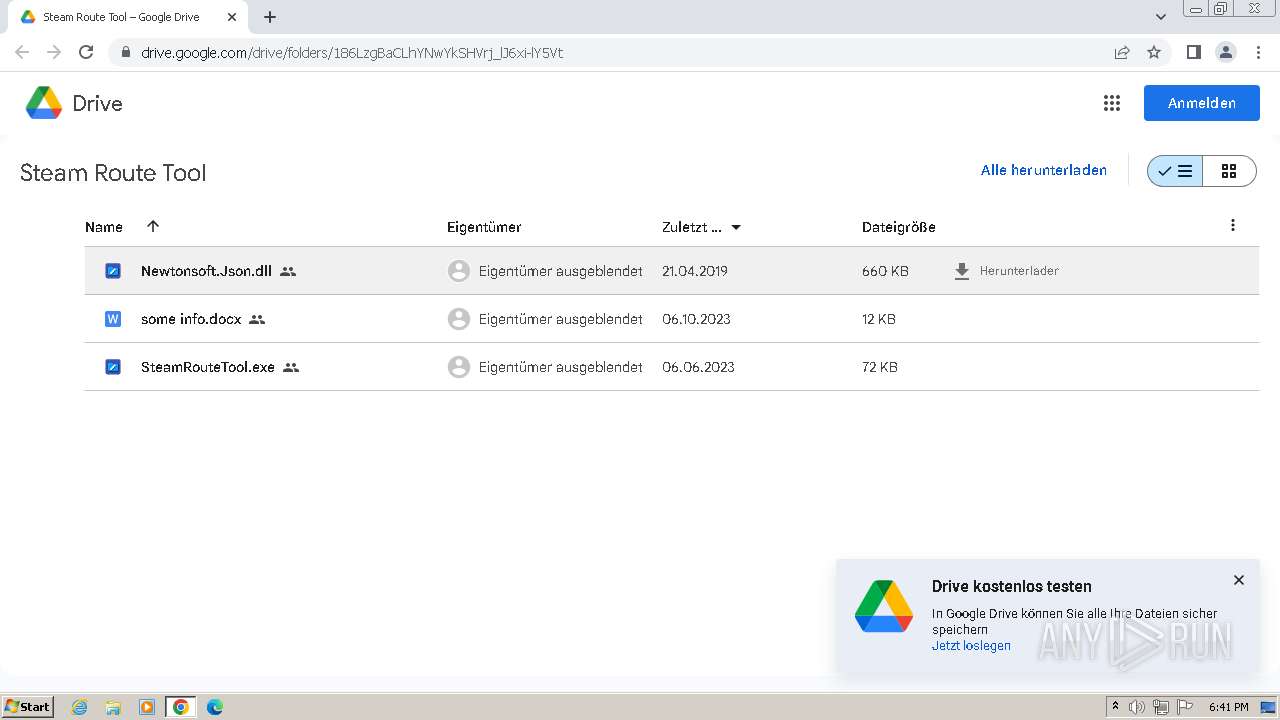
Task: Click date 06.06.2023
Action: [x=698, y=367]
